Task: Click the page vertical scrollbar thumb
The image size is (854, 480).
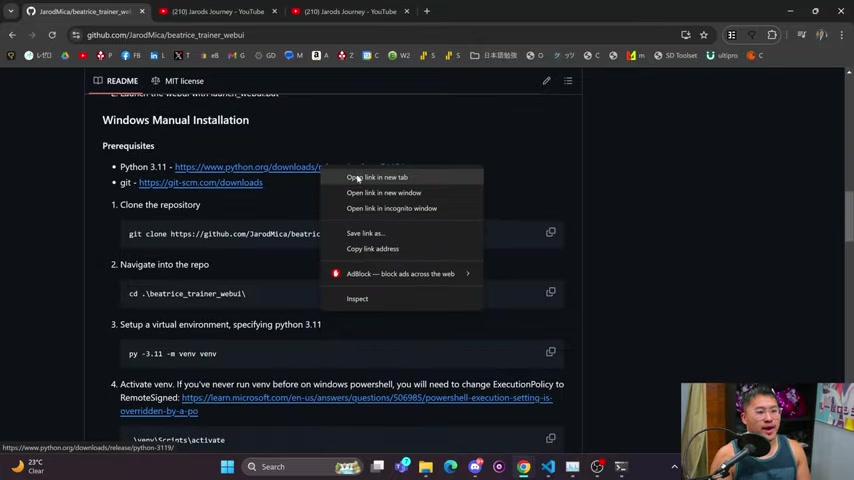Action: point(849,216)
